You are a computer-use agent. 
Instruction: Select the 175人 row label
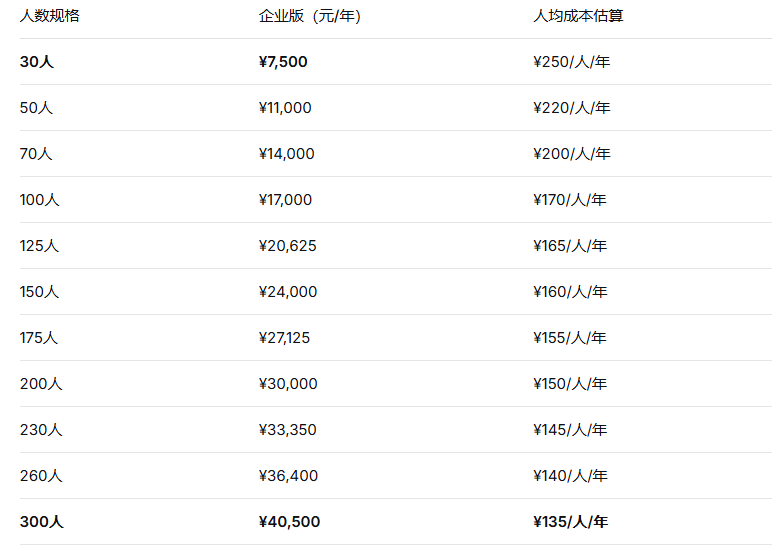click(x=39, y=338)
